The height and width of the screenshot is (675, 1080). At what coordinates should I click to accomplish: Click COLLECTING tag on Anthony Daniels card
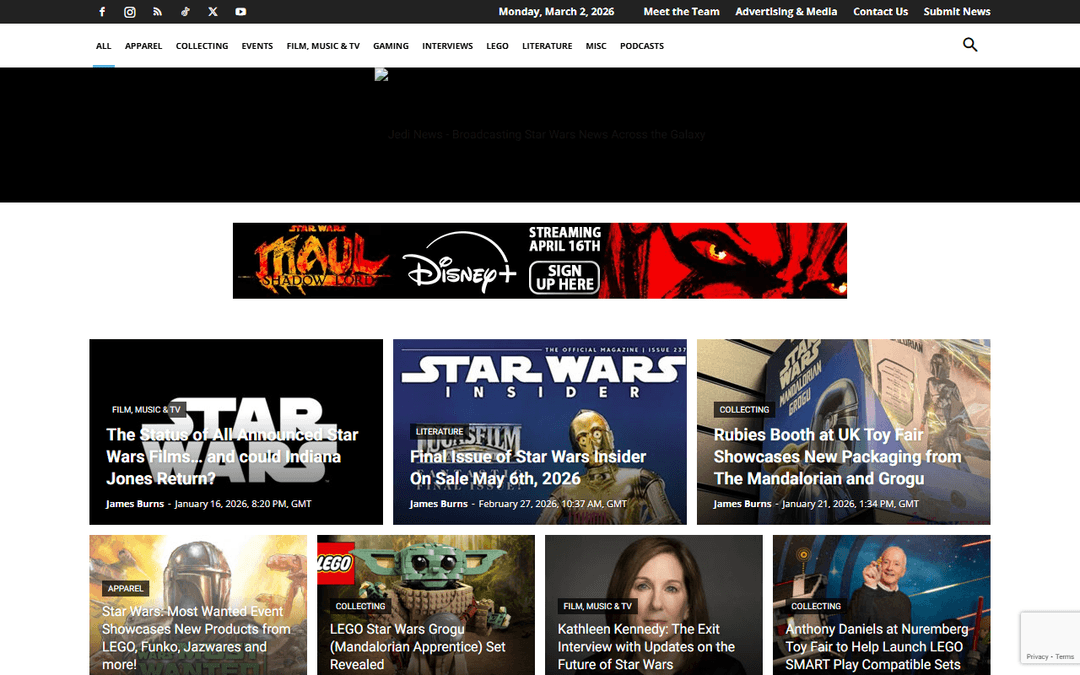[x=816, y=607]
